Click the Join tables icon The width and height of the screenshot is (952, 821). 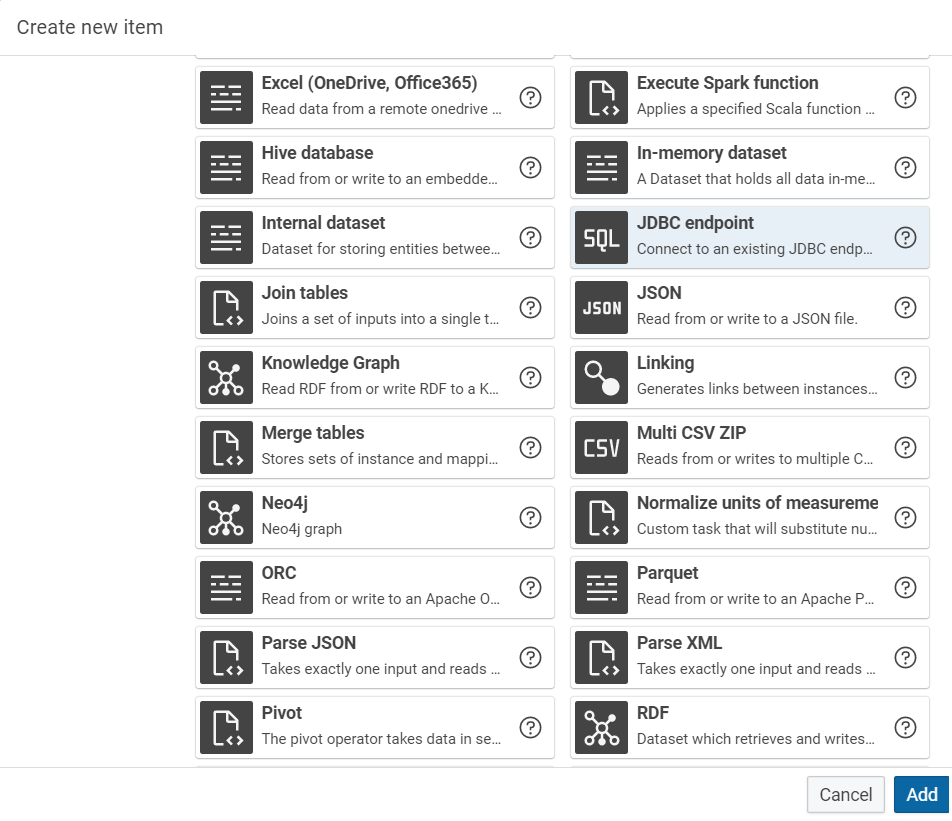pyautogui.click(x=226, y=308)
